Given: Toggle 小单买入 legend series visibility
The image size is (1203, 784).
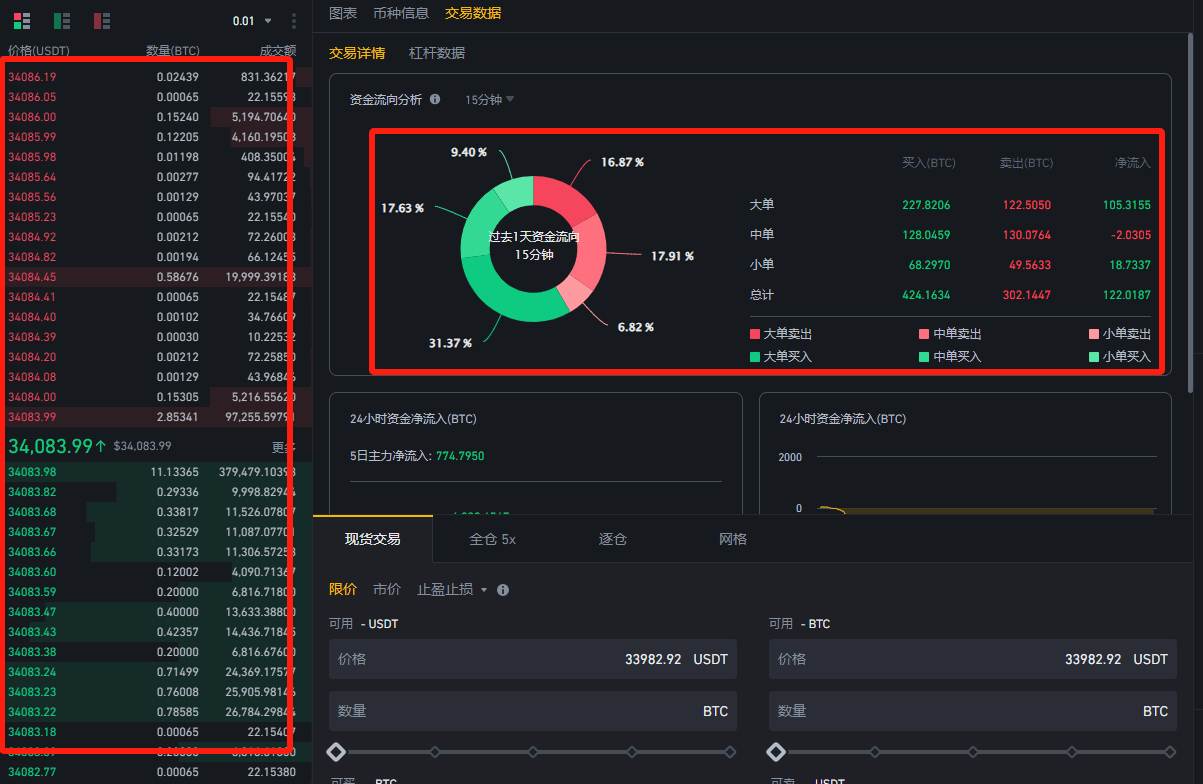Looking at the screenshot, I should click(x=1120, y=357).
